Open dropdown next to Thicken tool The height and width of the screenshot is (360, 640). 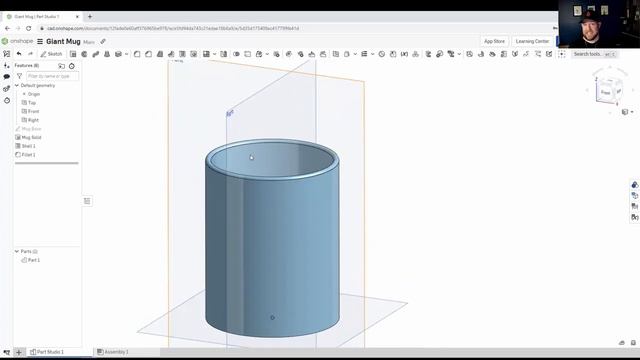point(127,54)
